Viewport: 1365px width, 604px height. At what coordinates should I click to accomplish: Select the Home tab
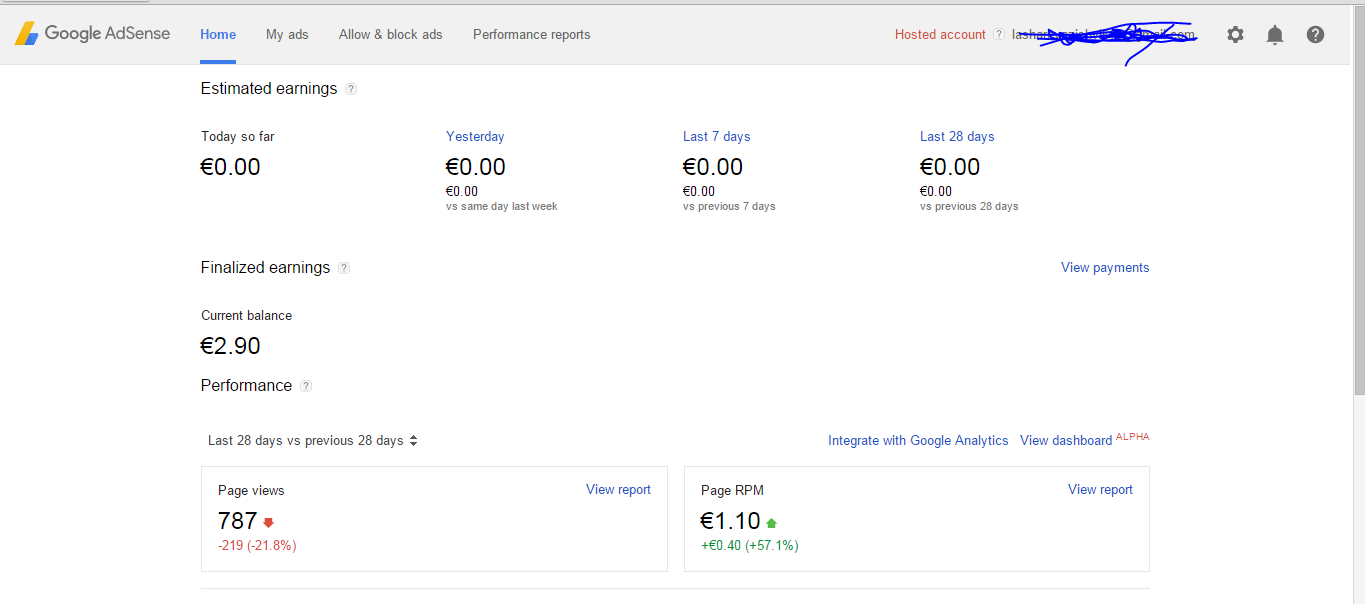coord(218,34)
